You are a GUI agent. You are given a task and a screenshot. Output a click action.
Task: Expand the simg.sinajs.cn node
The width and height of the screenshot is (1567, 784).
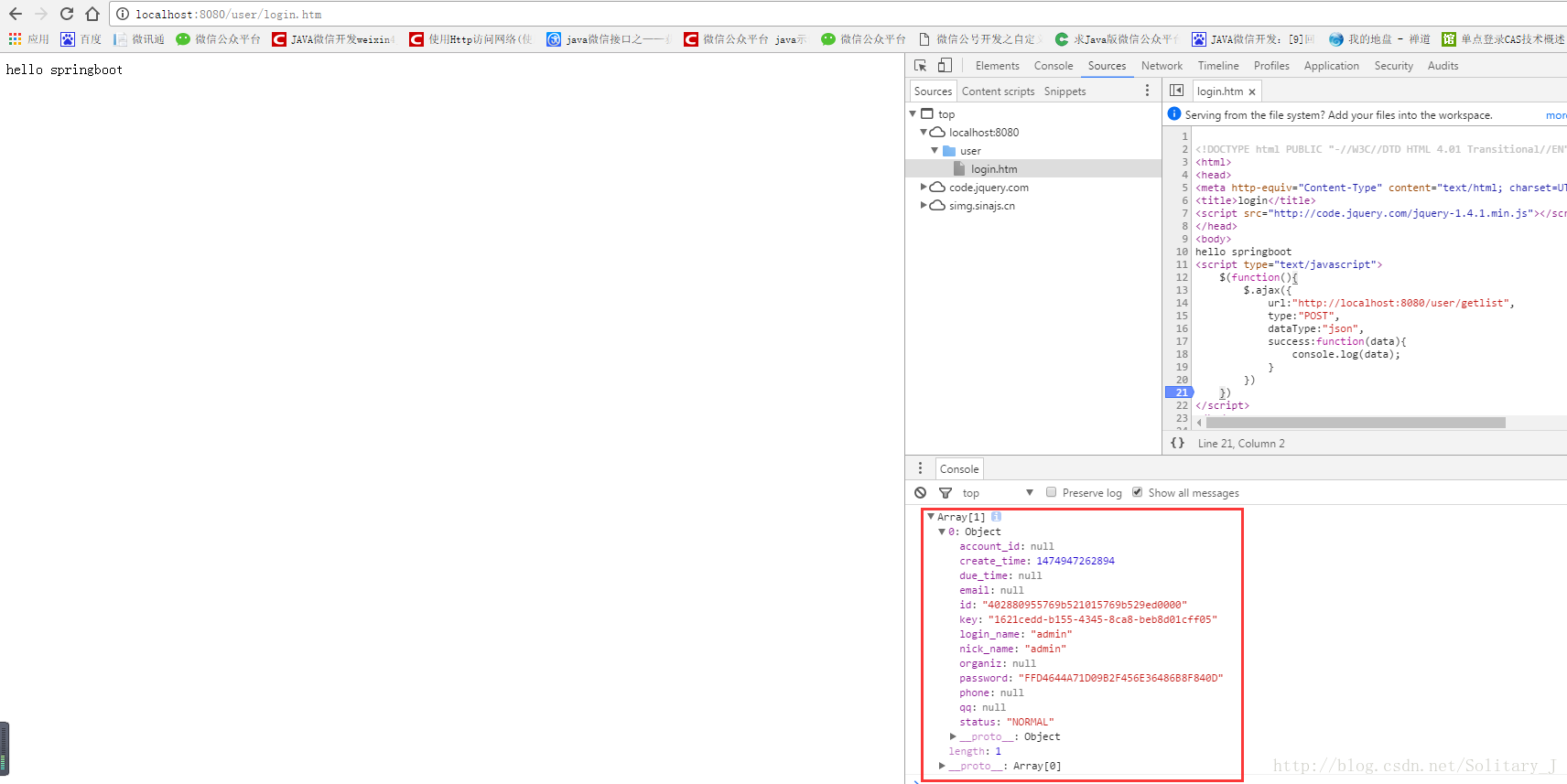click(x=924, y=206)
